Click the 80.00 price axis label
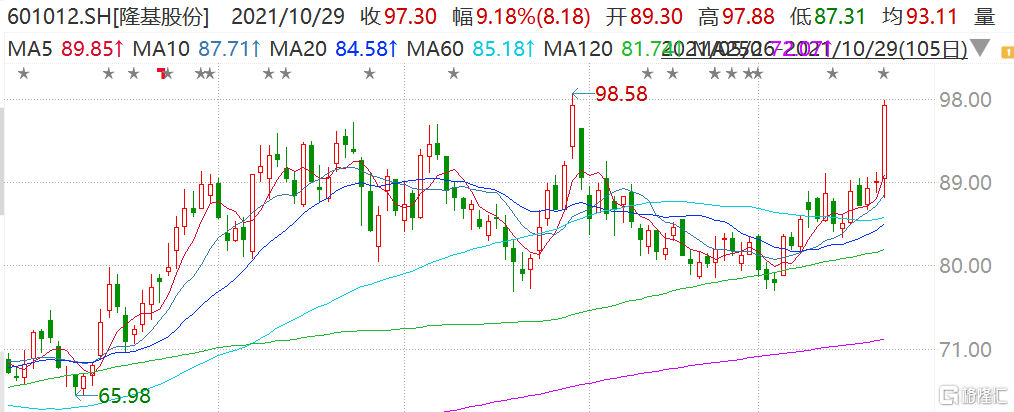This screenshot has height=412, width=1014. pos(965,266)
